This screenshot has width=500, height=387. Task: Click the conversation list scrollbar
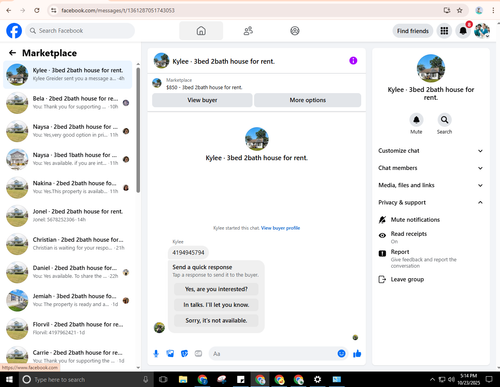(138, 130)
